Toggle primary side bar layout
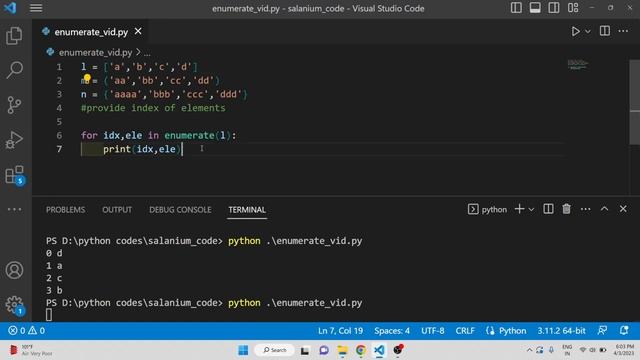 point(516,8)
